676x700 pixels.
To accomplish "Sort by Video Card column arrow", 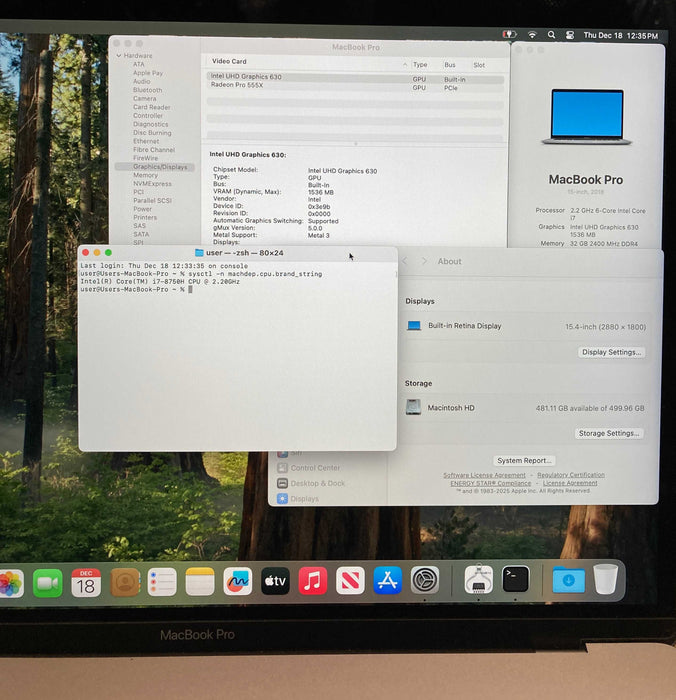I will [405, 65].
